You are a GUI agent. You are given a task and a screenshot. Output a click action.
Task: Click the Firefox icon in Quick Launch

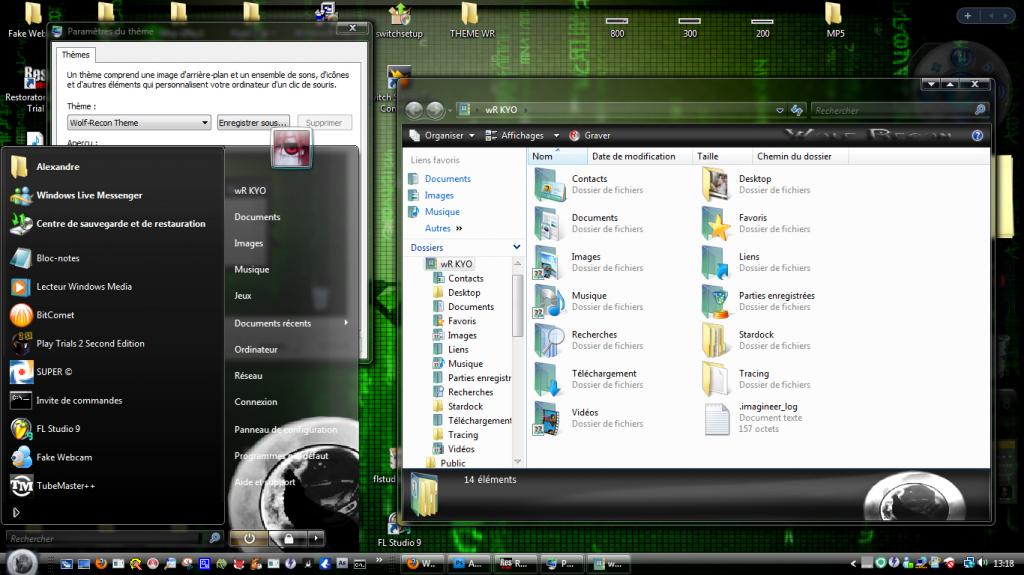[x=101, y=563]
